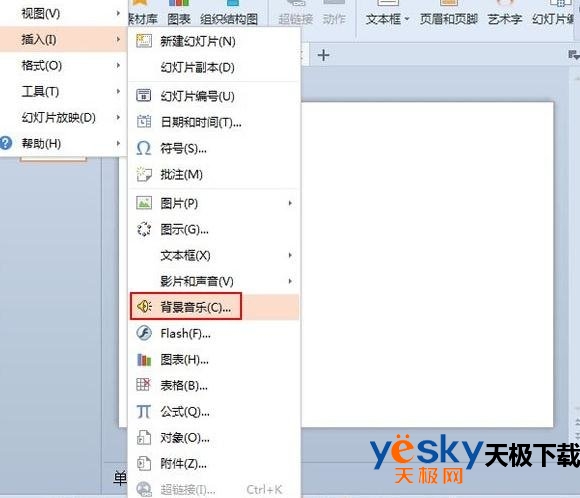Select 表格(B)... menu entry
The image size is (580, 498).
(214, 385)
